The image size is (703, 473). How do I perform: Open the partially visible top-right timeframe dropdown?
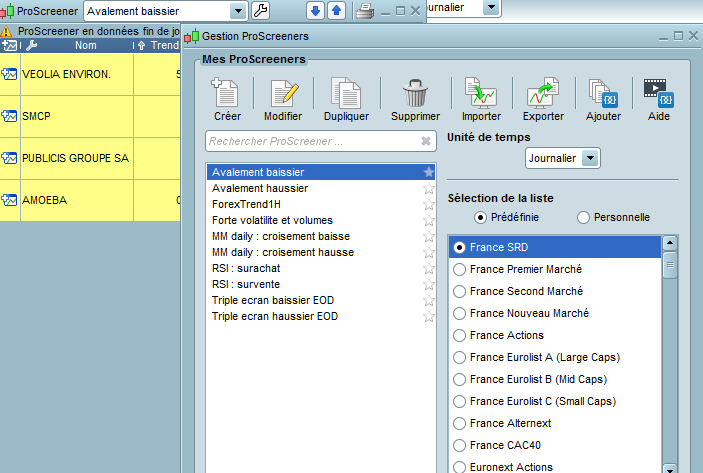tap(492, 7)
